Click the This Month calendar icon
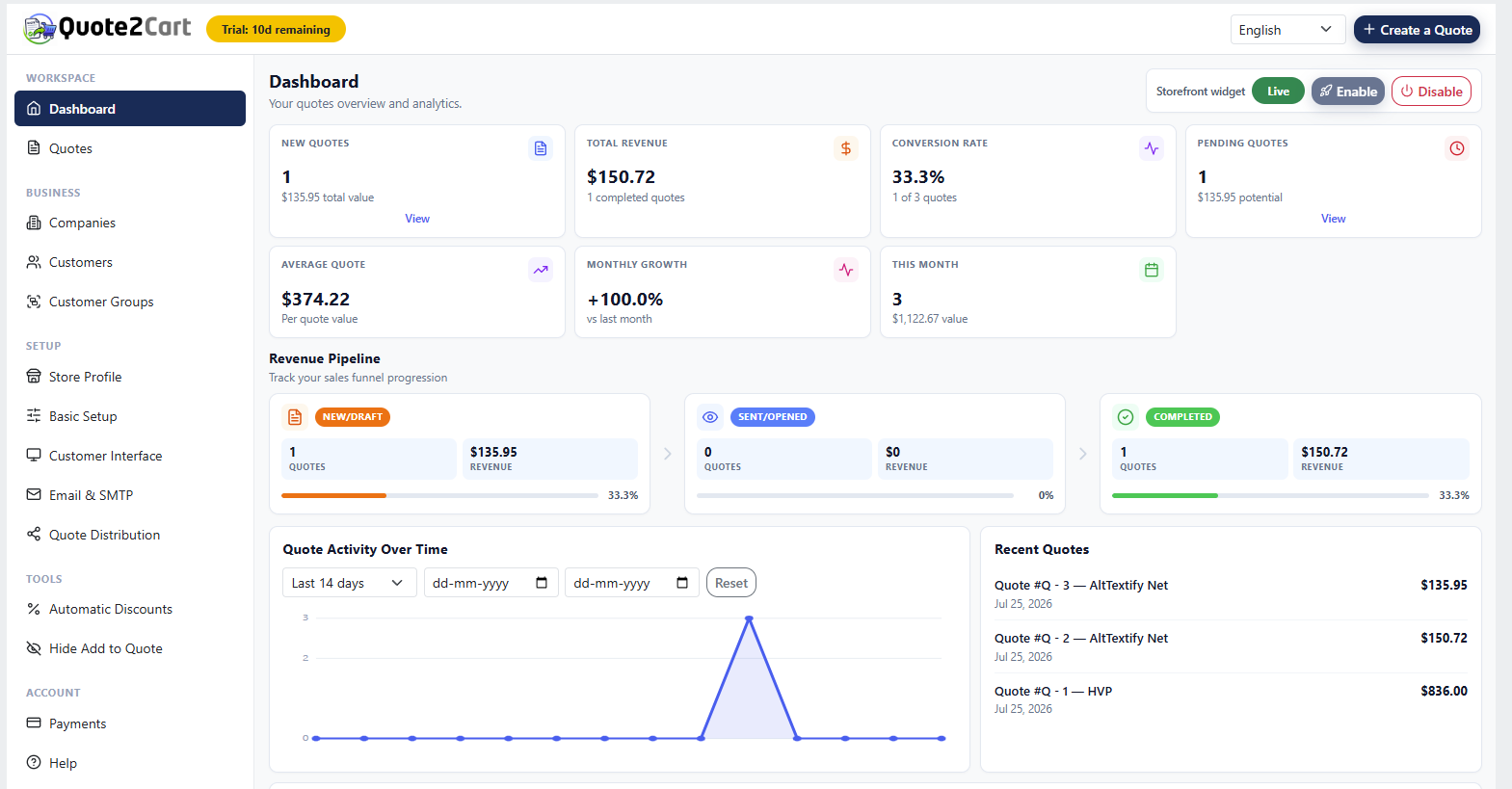This screenshot has height=789, width=1512. (x=1152, y=270)
